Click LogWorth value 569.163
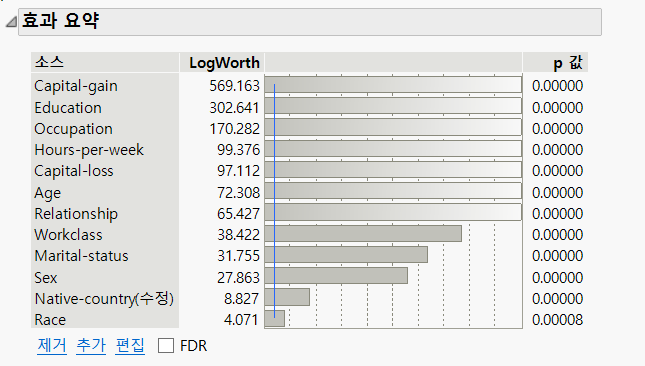Viewport: 645px width, 366px height. tap(234, 86)
